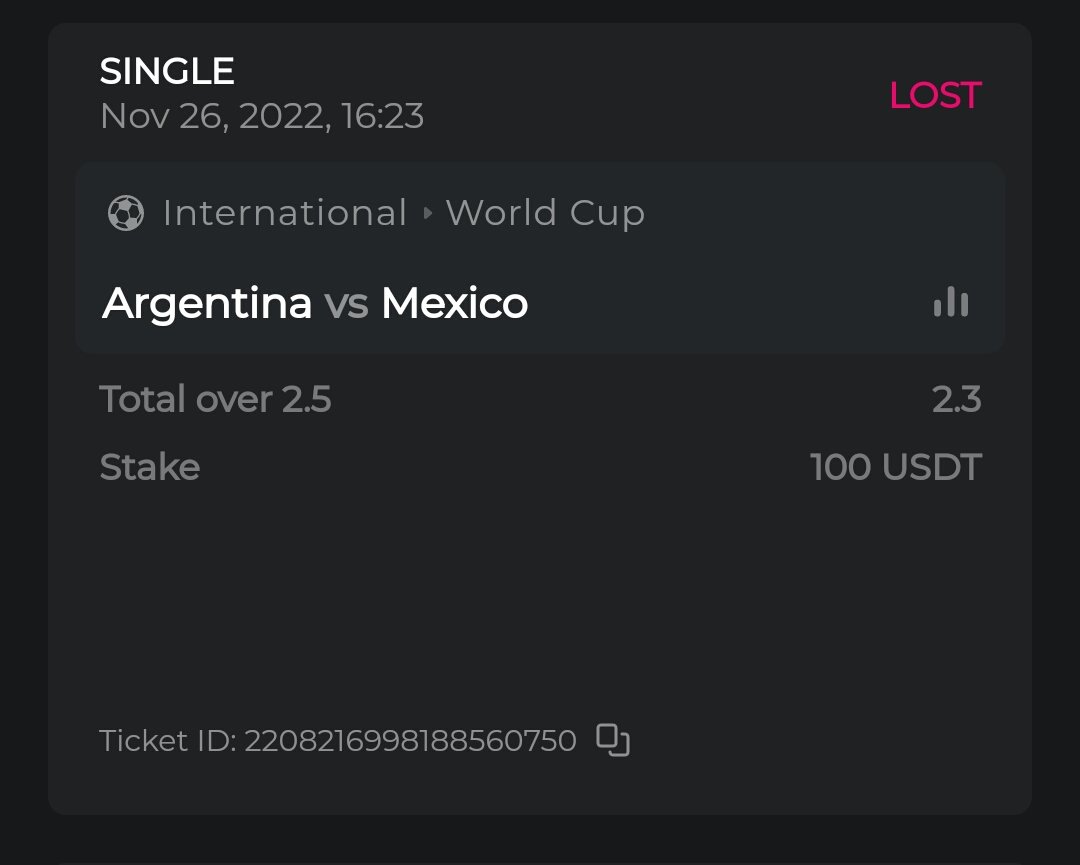Open the International category link
Image resolution: width=1080 pixels, height=865 pixels.
click(x=285, y=213)
